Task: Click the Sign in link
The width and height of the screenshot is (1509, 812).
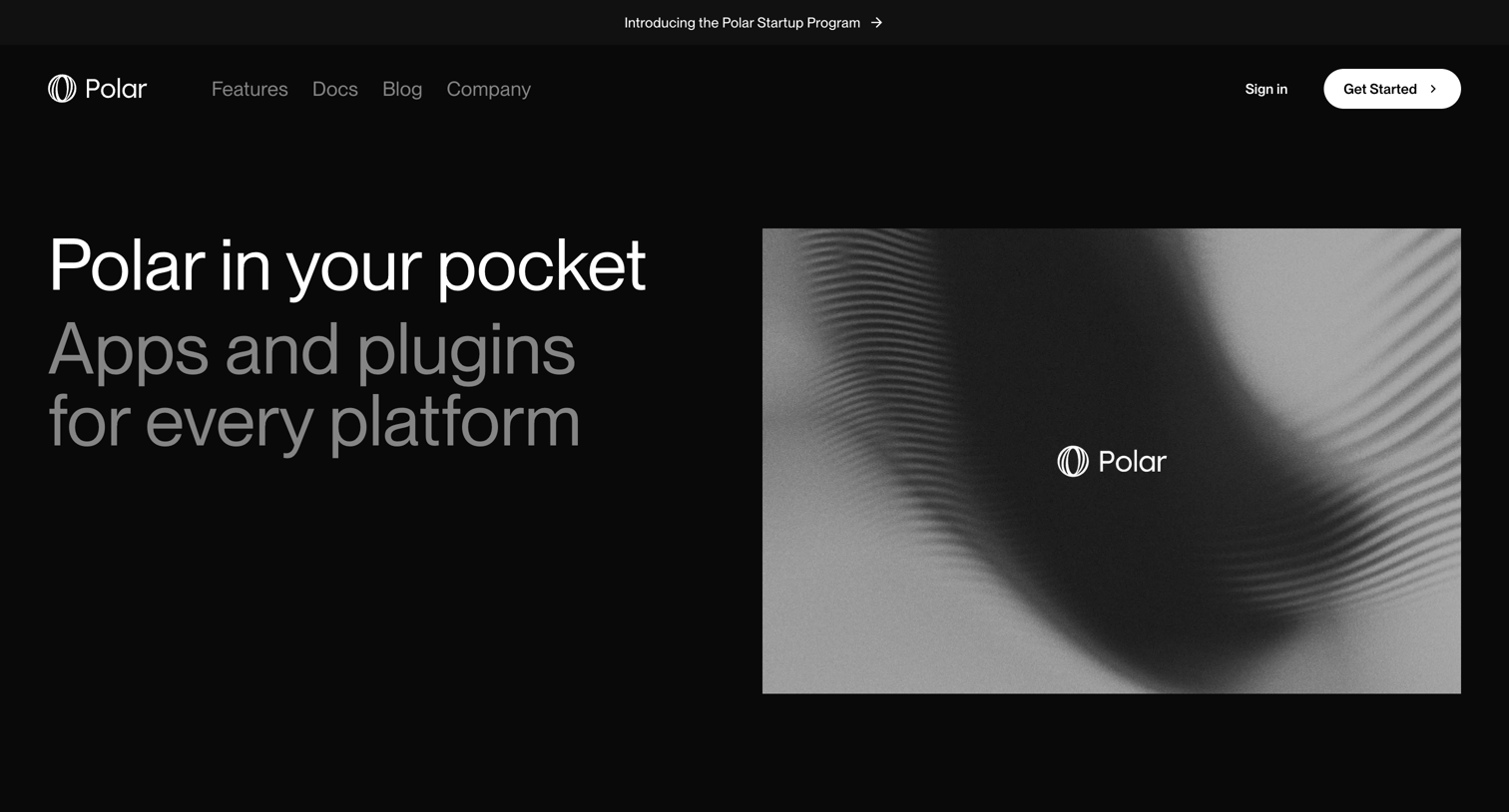Action: pyautogui.click(x=1266, y=89)
